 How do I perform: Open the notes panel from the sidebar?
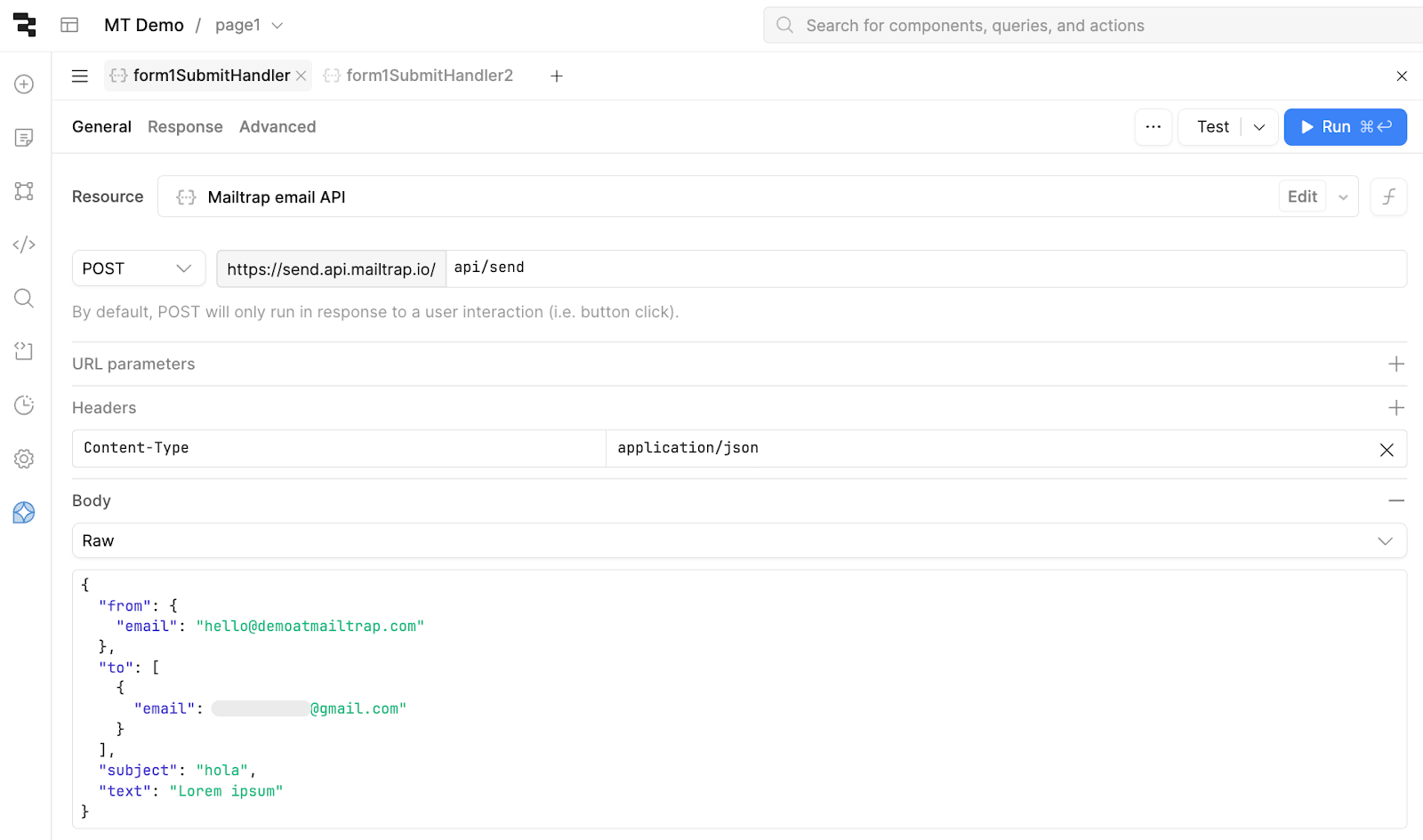point(23,138)
